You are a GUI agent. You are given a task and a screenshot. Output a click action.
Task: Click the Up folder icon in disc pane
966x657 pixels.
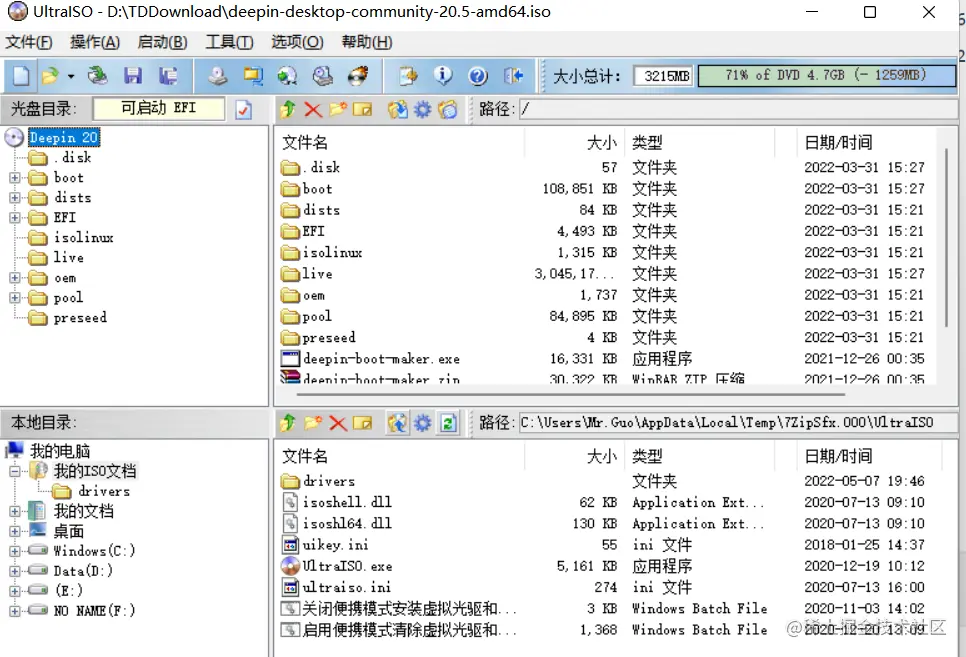[288, 110]
